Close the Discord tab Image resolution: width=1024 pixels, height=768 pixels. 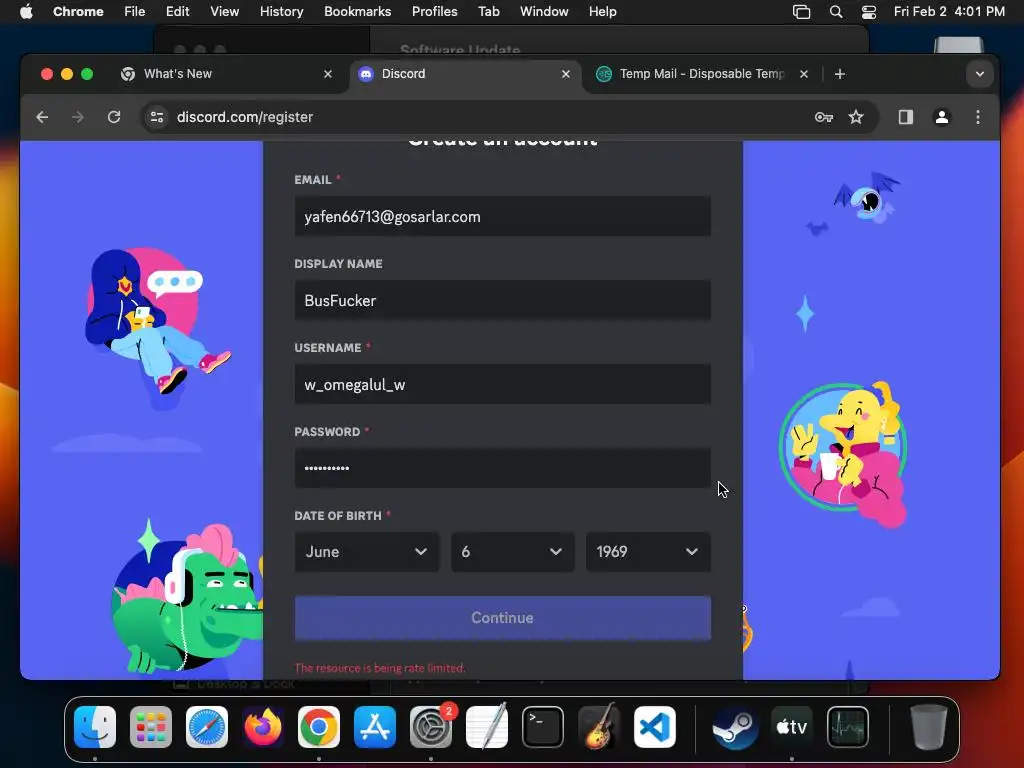click(x=566, y=74)
